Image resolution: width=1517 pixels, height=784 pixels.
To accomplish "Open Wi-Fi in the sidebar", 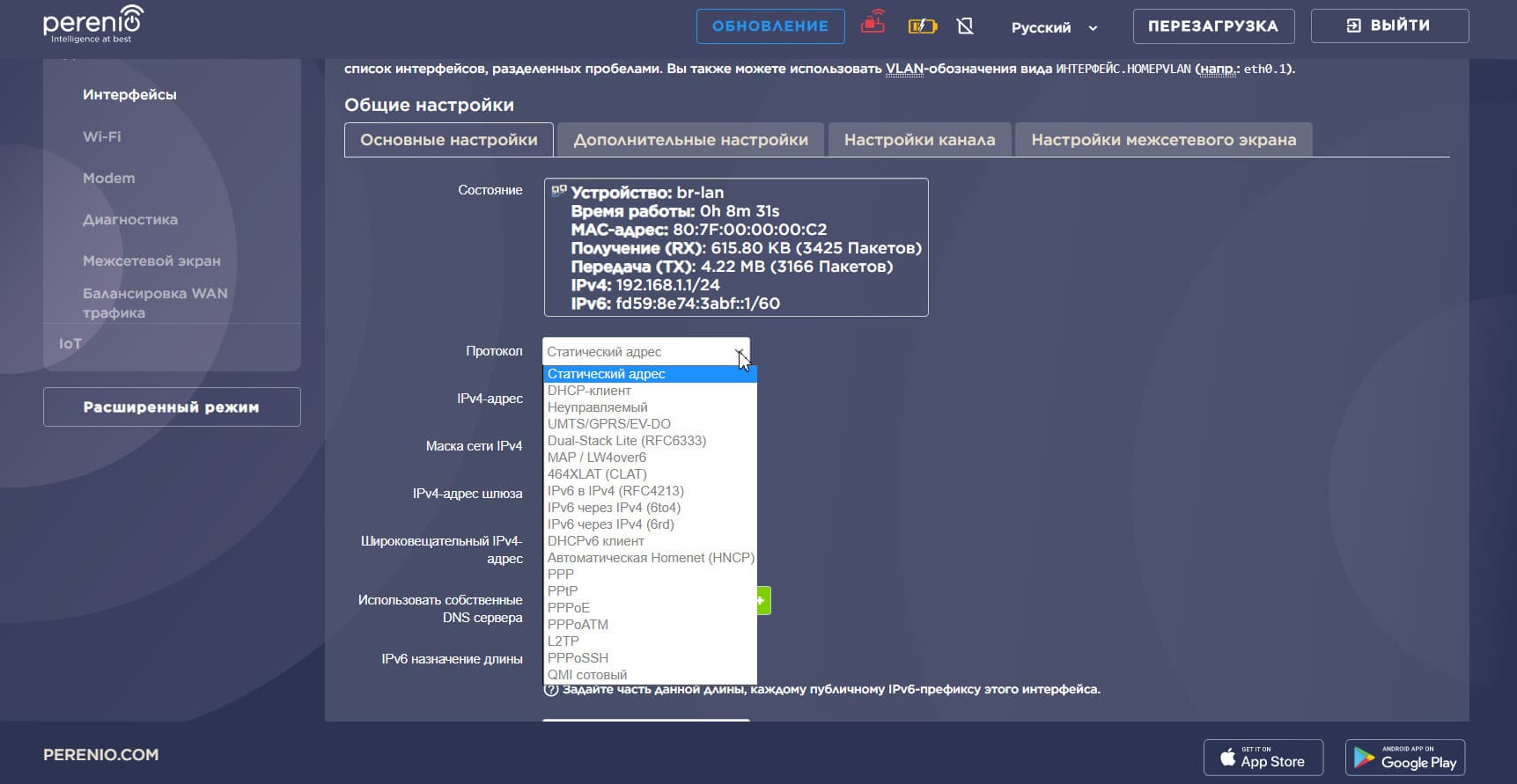I will click(102, 136).
